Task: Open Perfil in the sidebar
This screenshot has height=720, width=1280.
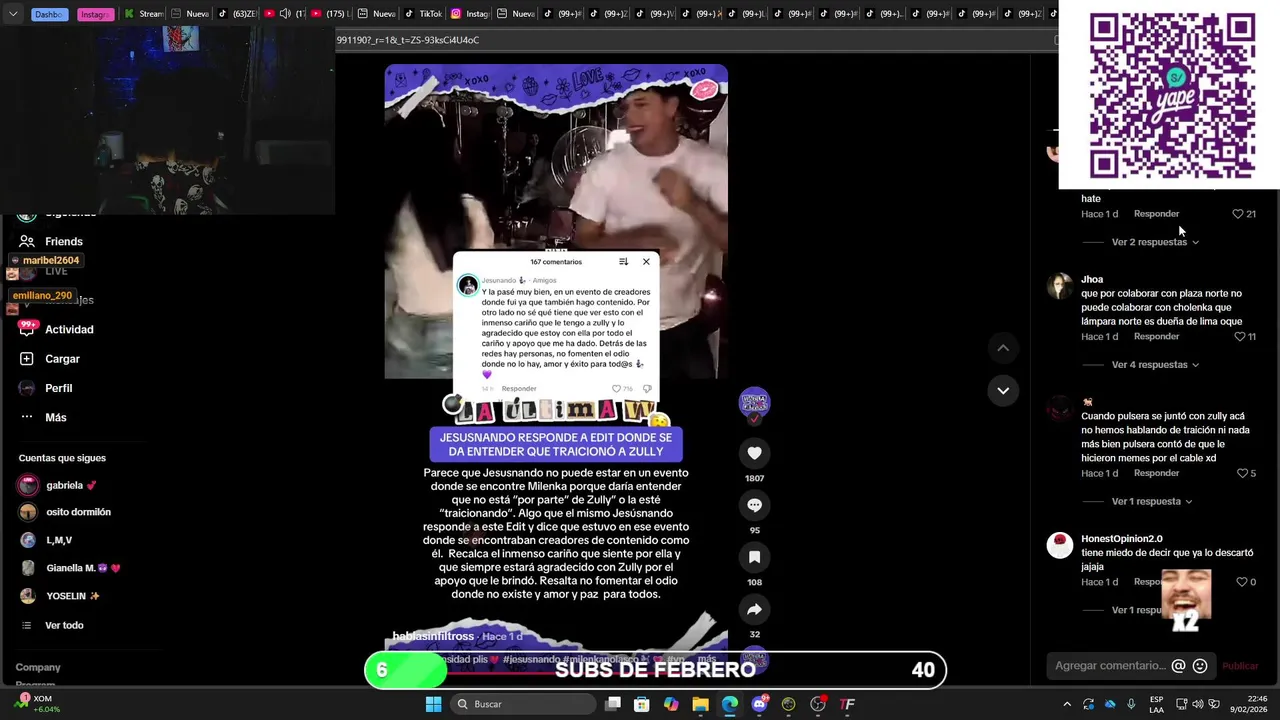Action: (46, 388)
